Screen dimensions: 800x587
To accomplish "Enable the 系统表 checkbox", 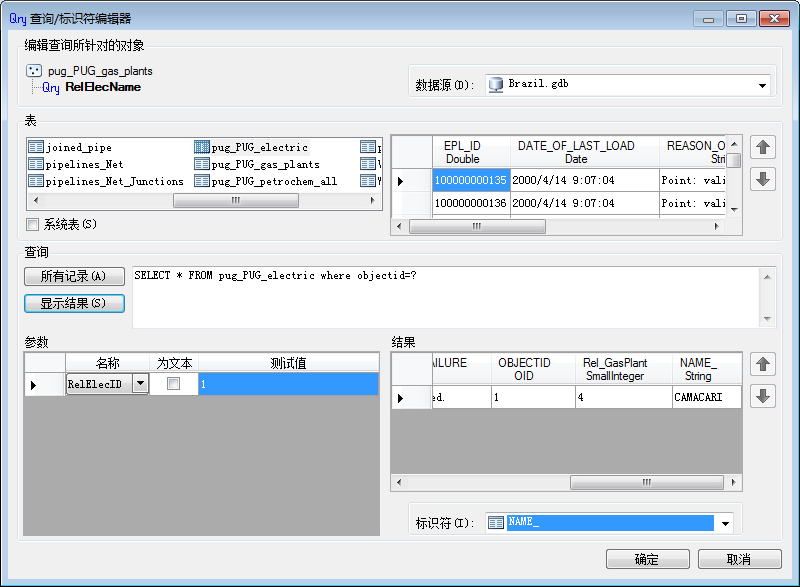I will (x=33, y=225).
